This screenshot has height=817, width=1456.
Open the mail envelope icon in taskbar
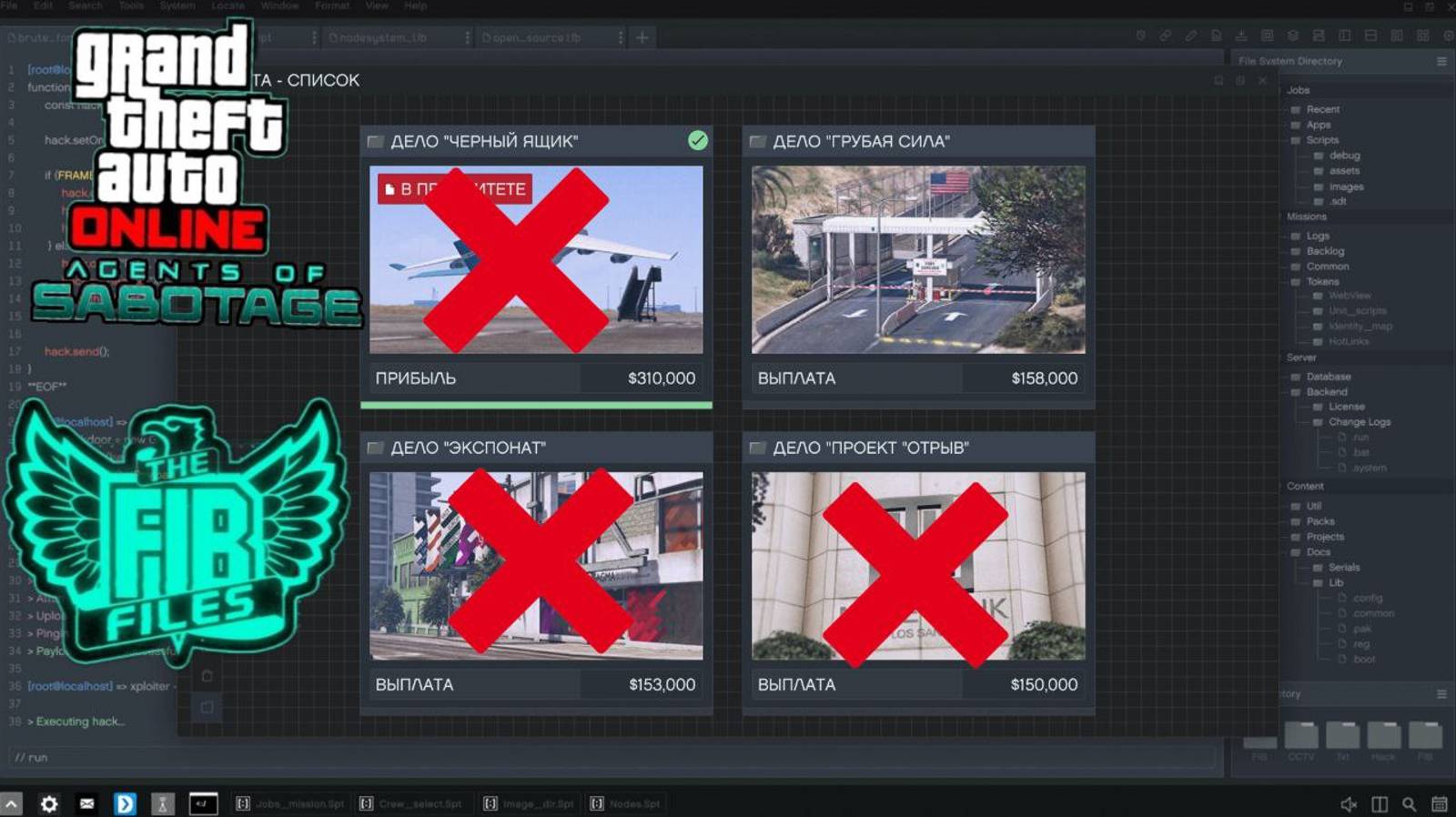pos(86,803)
